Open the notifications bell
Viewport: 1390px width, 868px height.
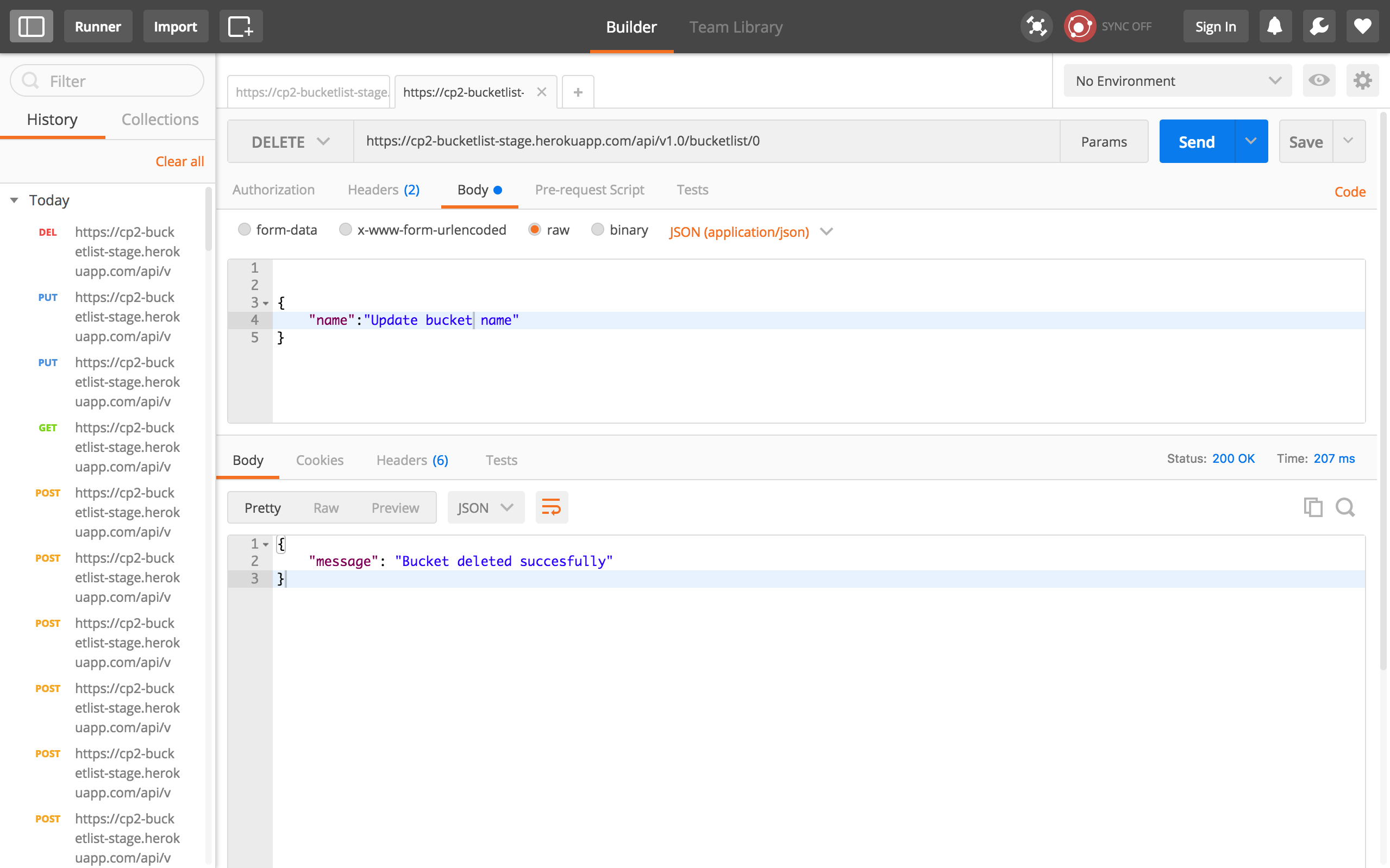coord(1275,27)
